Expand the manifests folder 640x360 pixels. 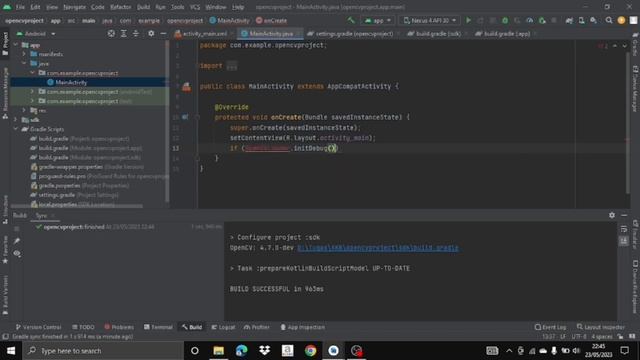pos(24,54)
